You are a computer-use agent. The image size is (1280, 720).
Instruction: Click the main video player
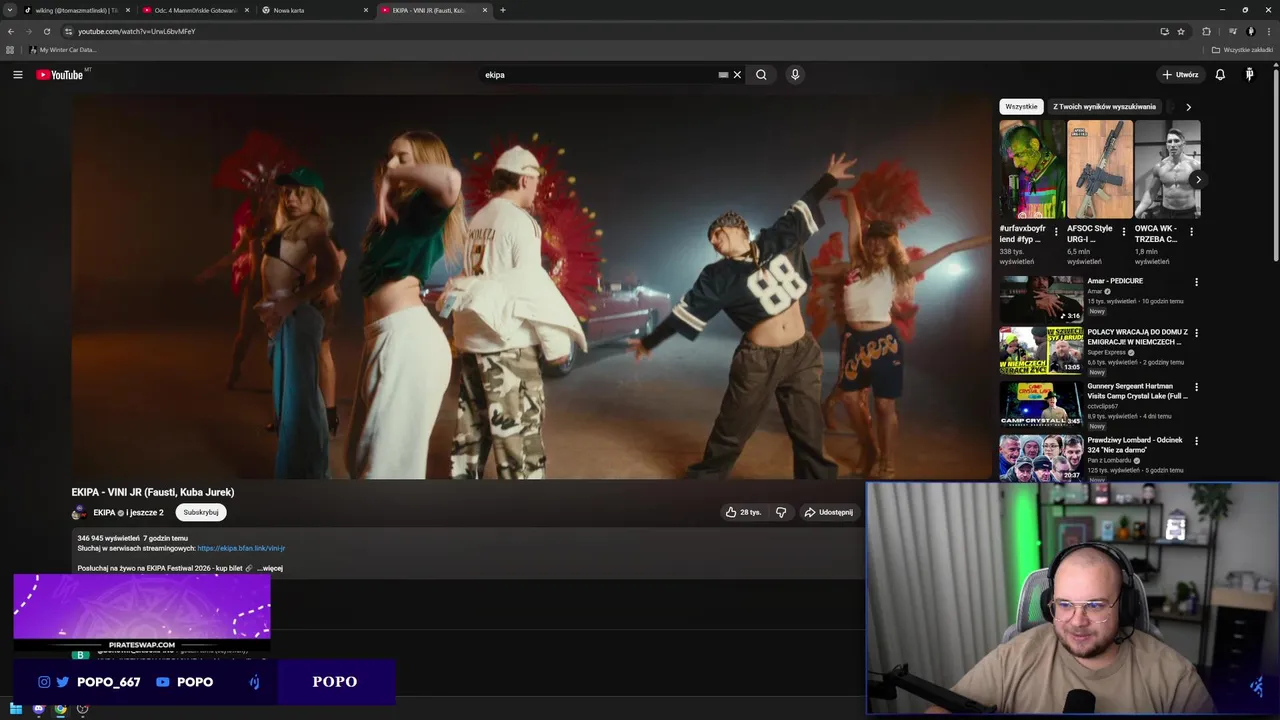pyautogui.click(x=531, y=287)
